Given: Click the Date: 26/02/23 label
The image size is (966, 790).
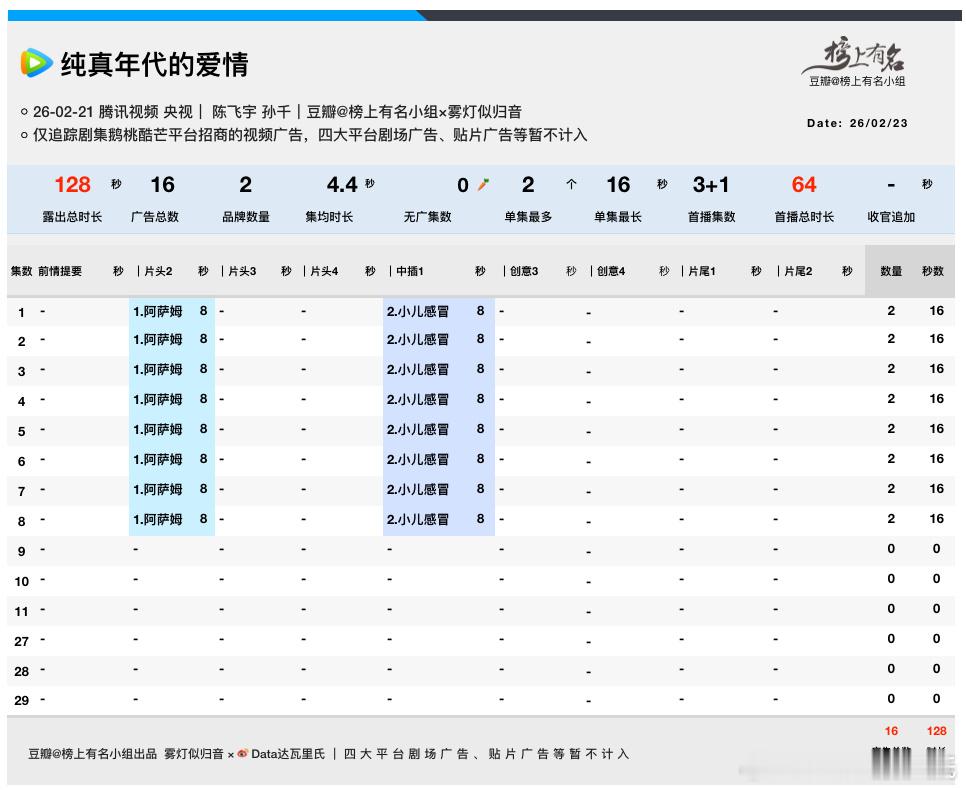Looking at the screenshot, I should click(857, 123).
